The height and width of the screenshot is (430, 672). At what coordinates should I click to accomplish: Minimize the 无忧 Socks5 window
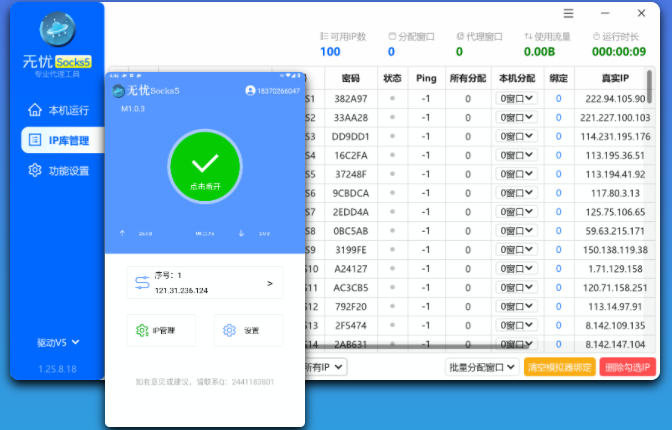(x=605, y=13)
